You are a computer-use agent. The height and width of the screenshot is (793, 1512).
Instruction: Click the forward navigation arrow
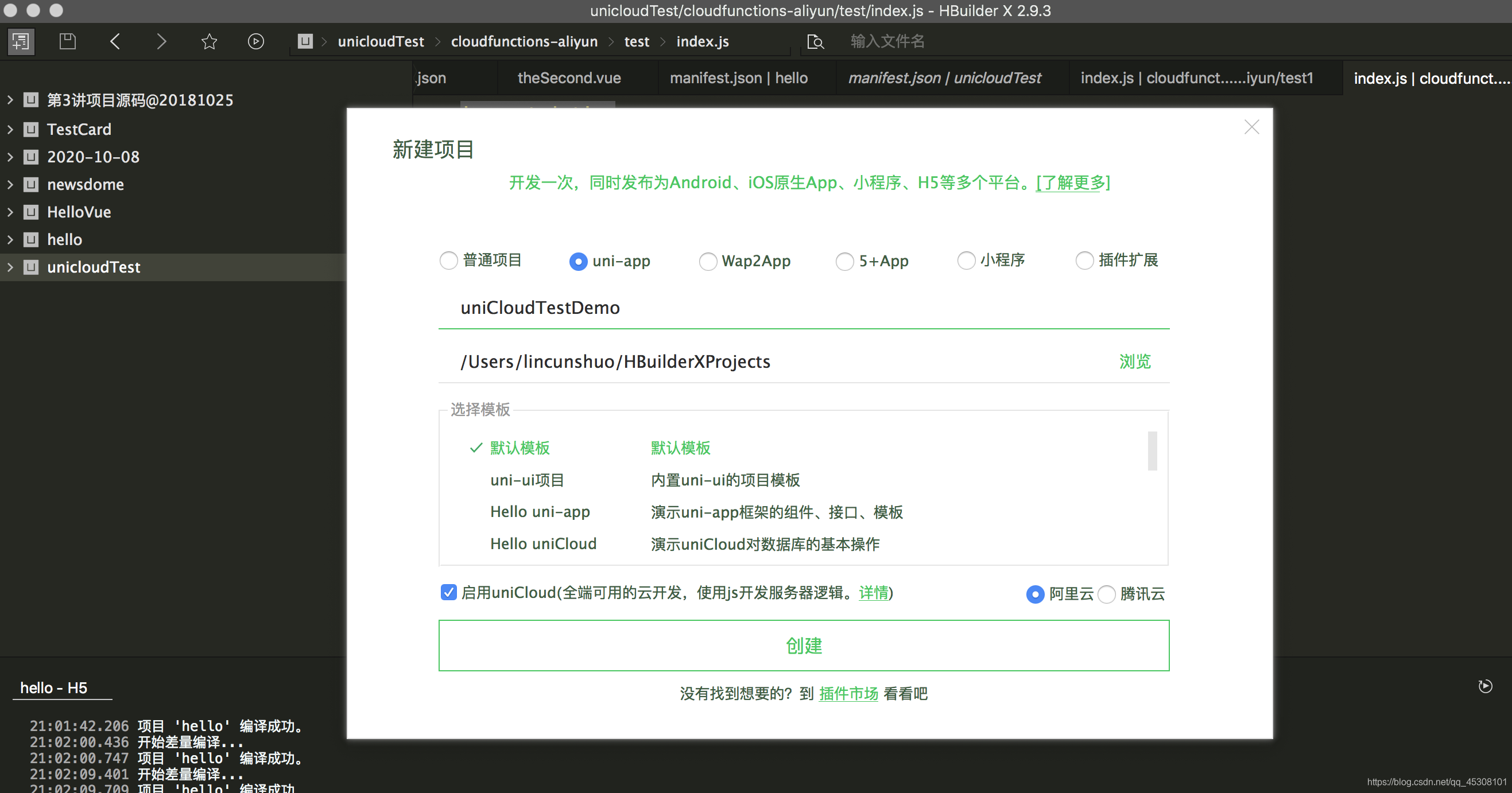coord(162,41)
